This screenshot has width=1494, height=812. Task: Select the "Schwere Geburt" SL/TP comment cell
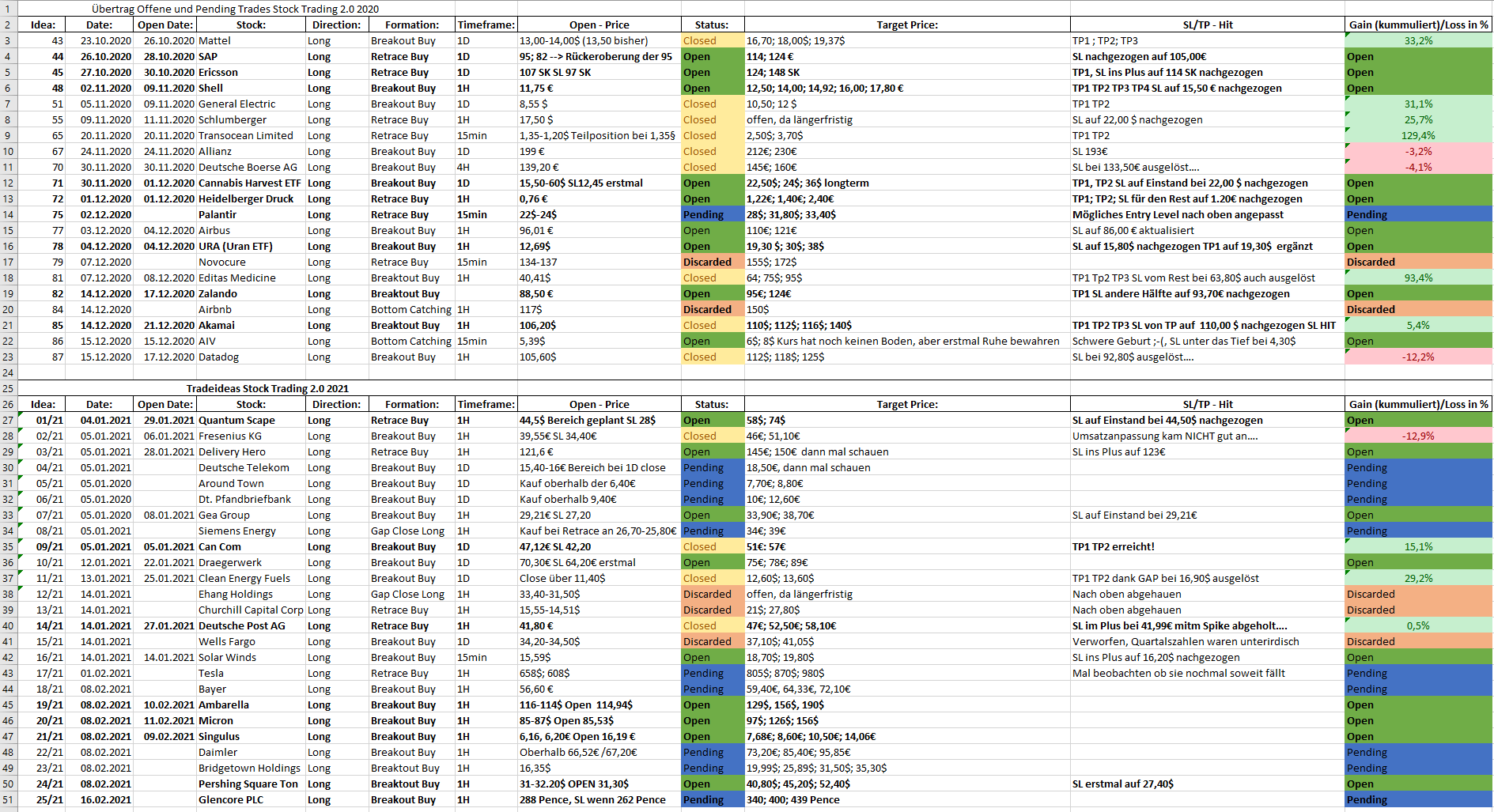pos(1207,341)
